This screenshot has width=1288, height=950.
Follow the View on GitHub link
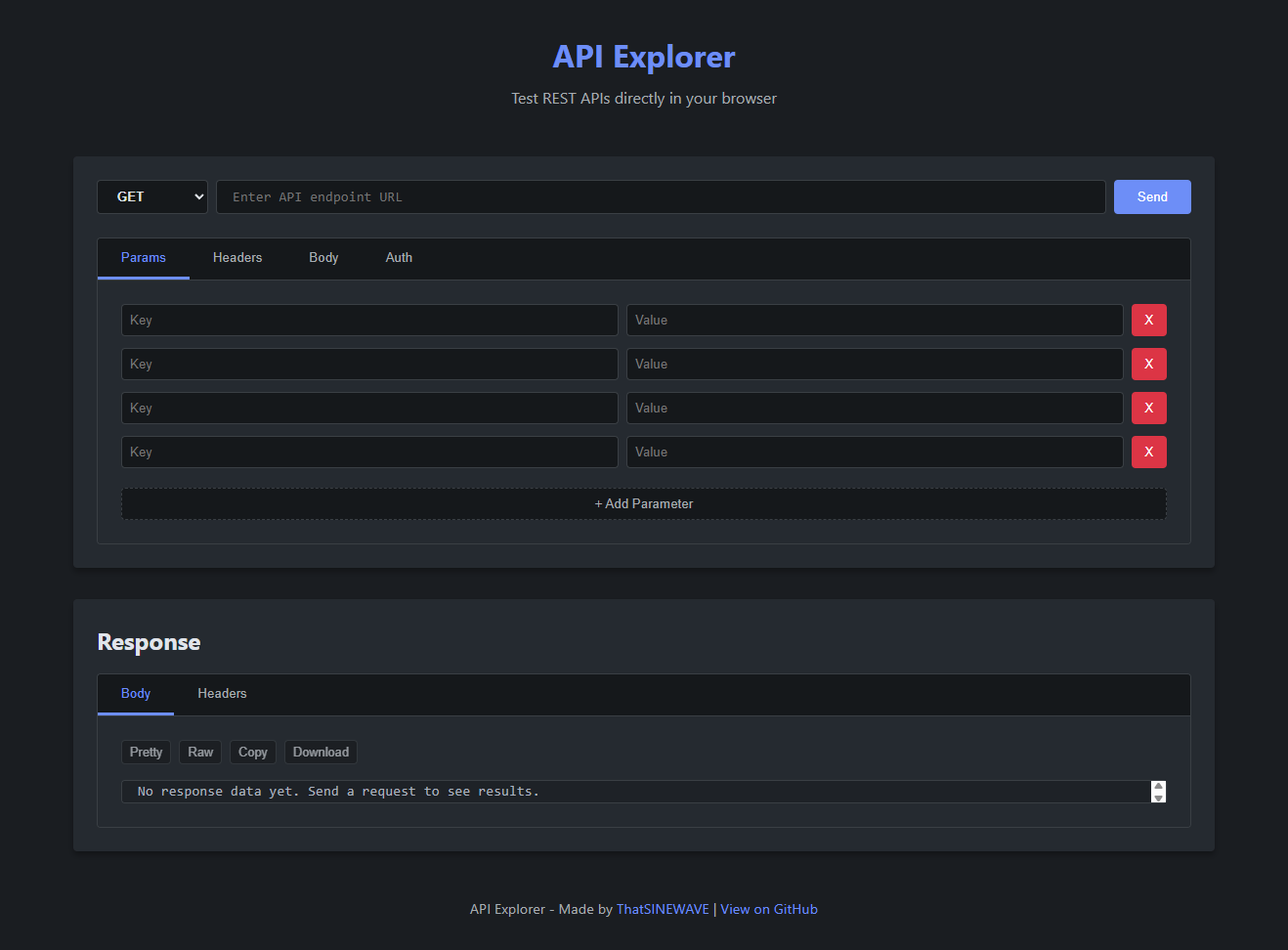pyautogui.click(x=769, y=909)
